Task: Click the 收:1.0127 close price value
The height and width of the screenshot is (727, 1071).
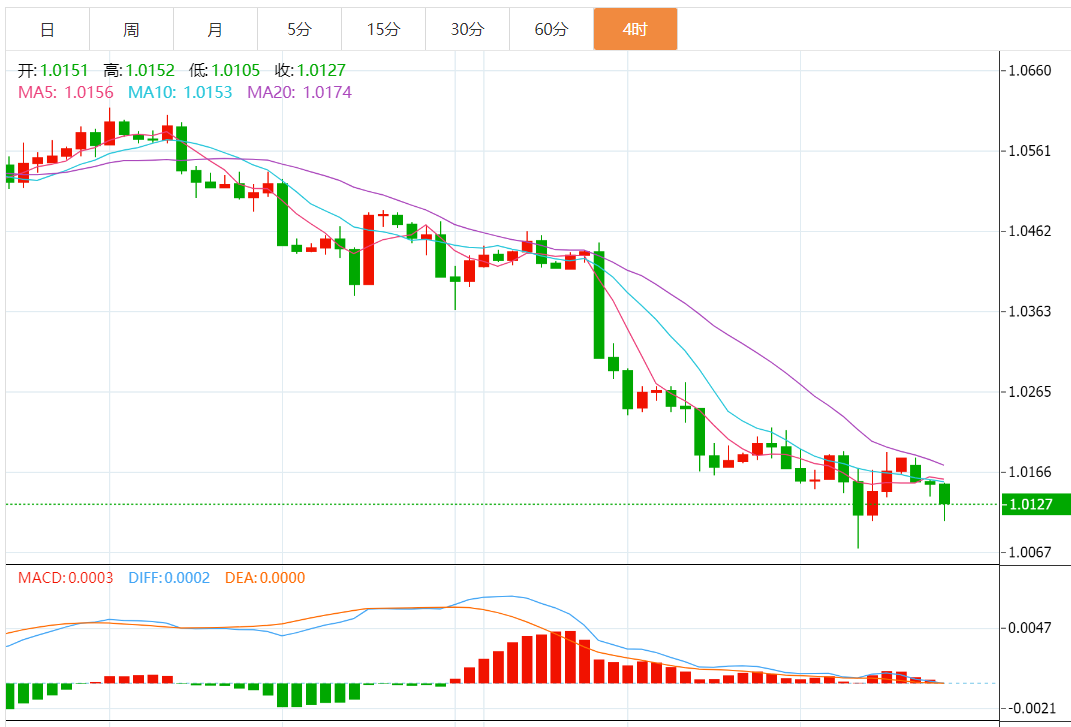Action: point(310,70)
